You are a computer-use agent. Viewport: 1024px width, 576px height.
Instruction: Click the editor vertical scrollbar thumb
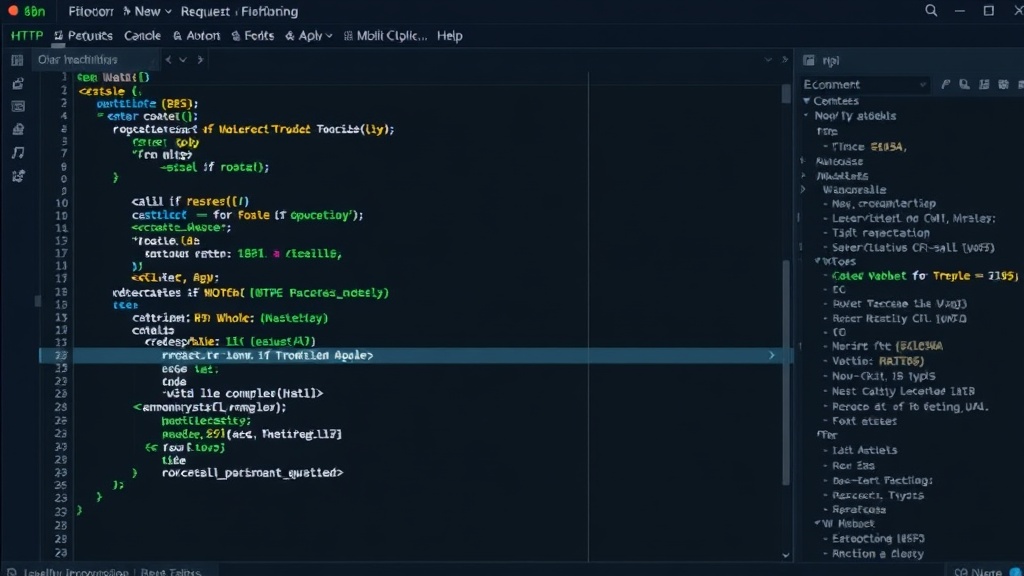coord(786,372)
